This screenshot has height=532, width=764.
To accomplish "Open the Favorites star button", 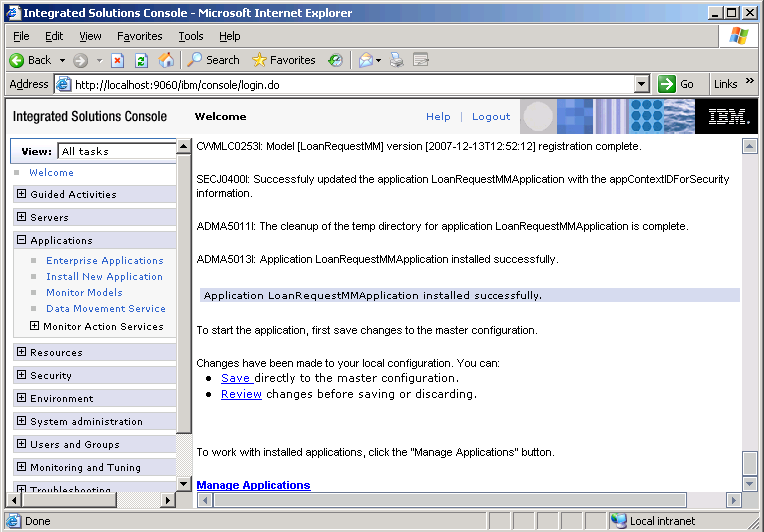I will pos(284,60).
